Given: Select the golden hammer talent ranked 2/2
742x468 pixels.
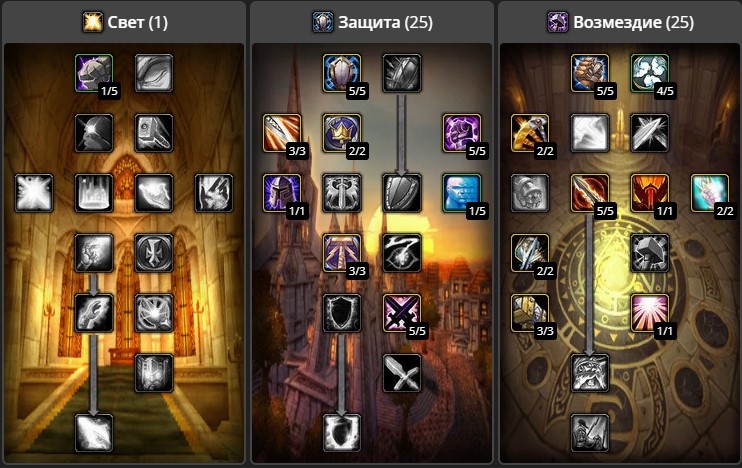Looking at the screenshot, I should coord(530,133).
